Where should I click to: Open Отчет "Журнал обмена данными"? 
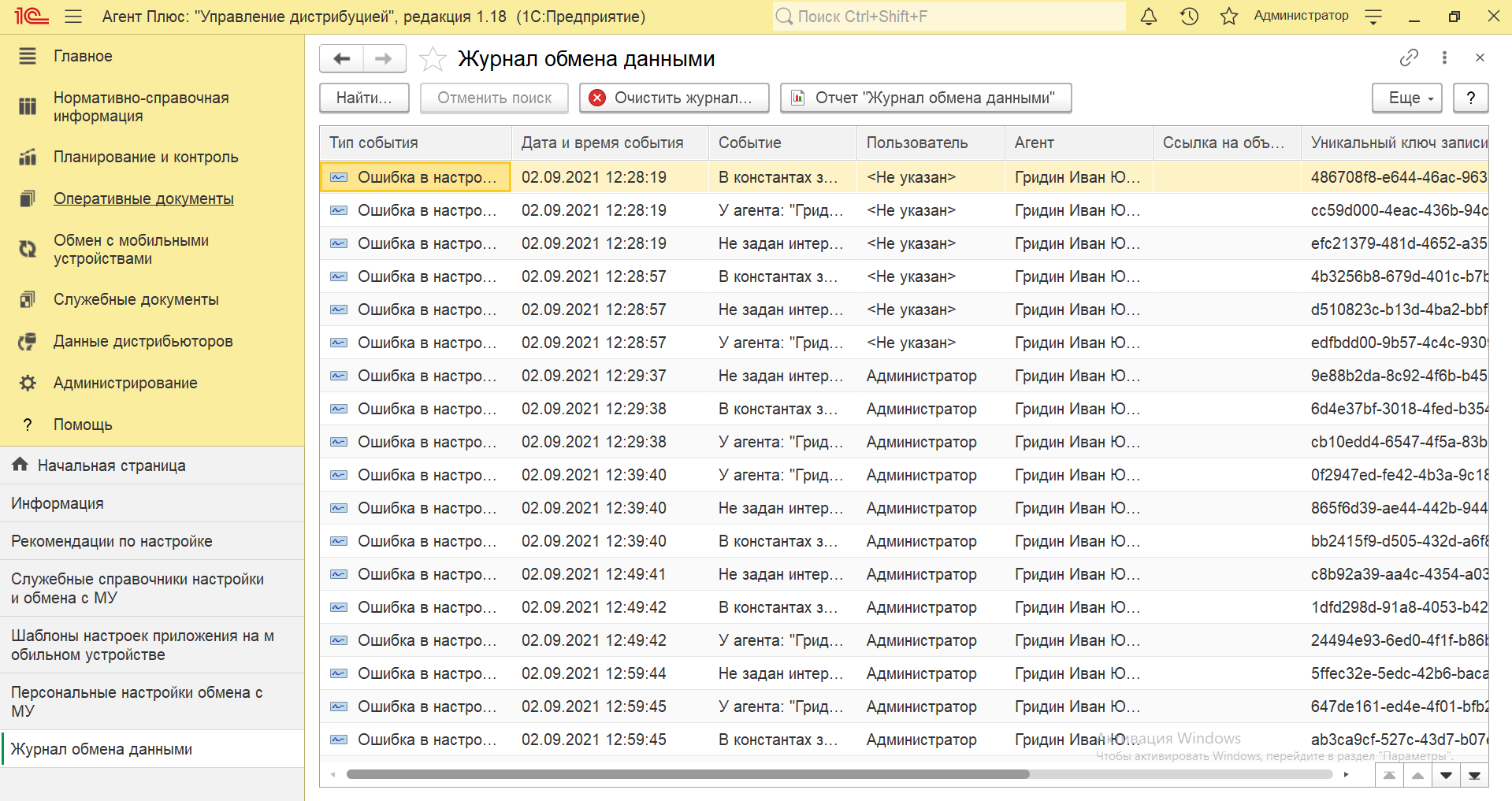point(926,98)
